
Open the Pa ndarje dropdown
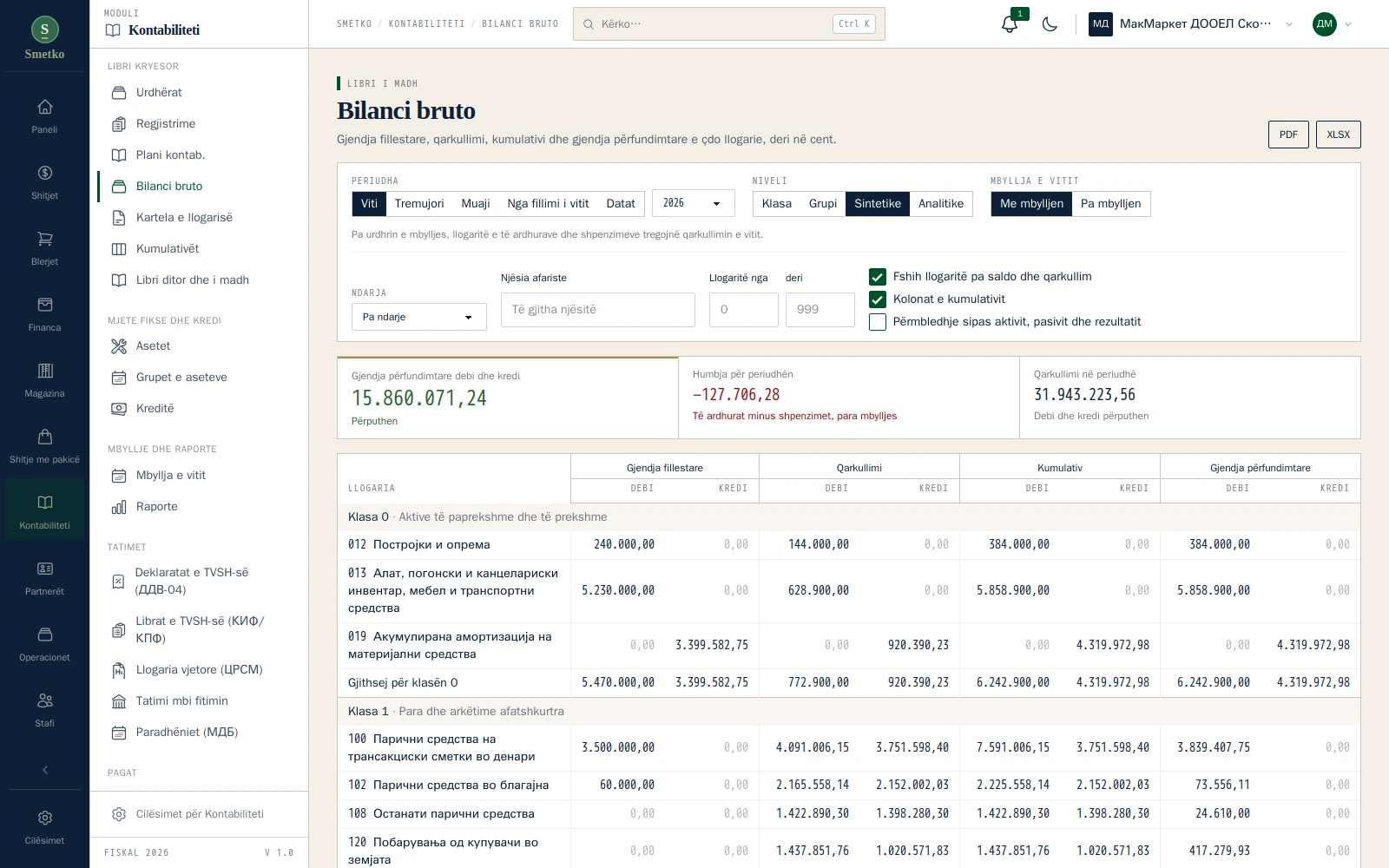pos(418,317)
